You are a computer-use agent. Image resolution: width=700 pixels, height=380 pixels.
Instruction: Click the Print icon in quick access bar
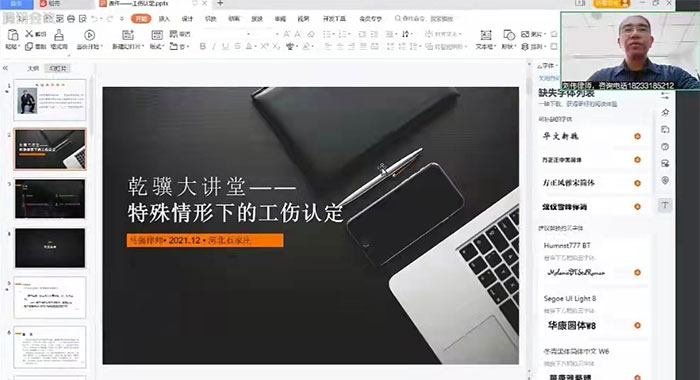tap(71, 19)
